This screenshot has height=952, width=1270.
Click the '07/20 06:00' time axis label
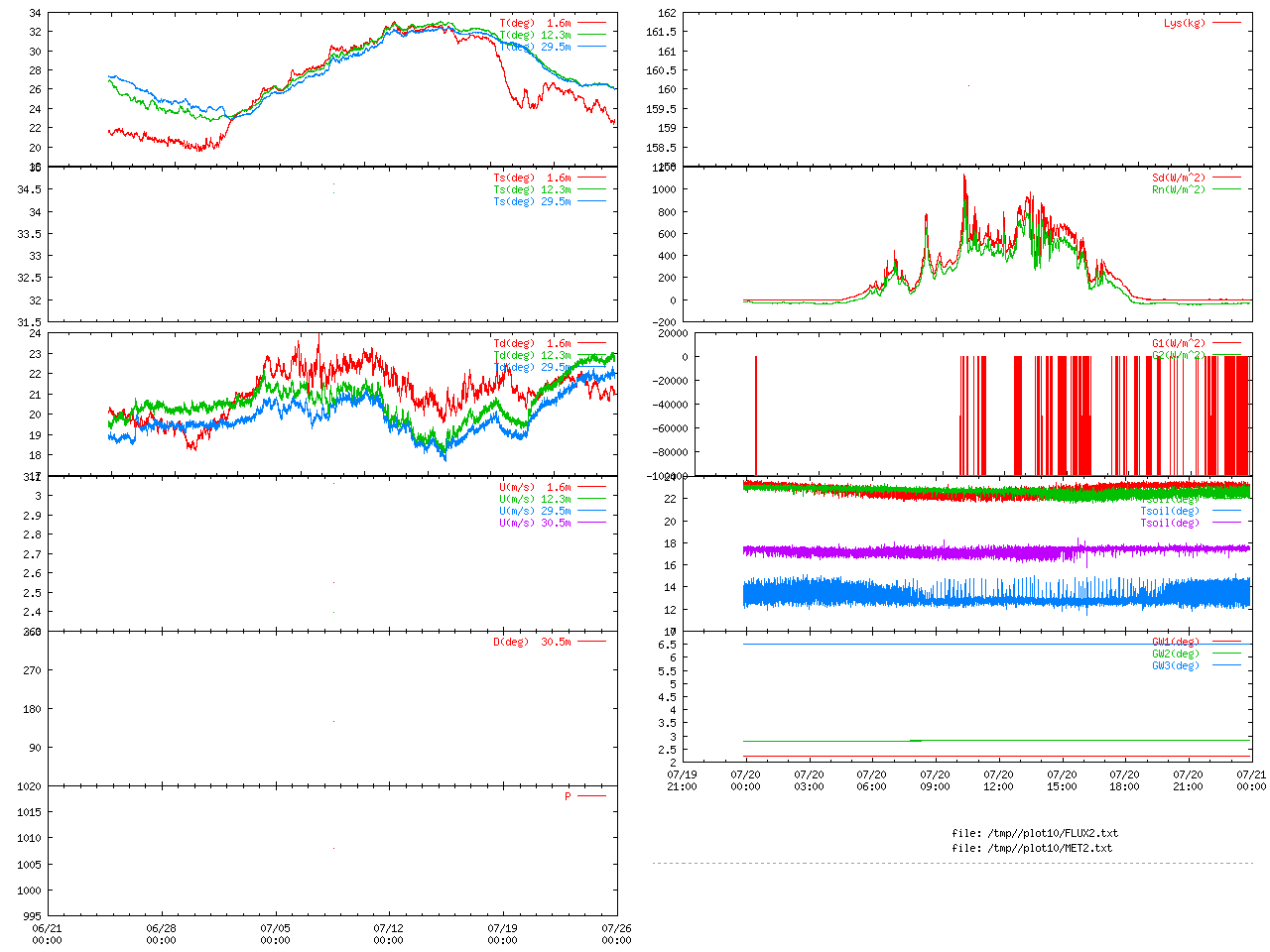[872, 780]
